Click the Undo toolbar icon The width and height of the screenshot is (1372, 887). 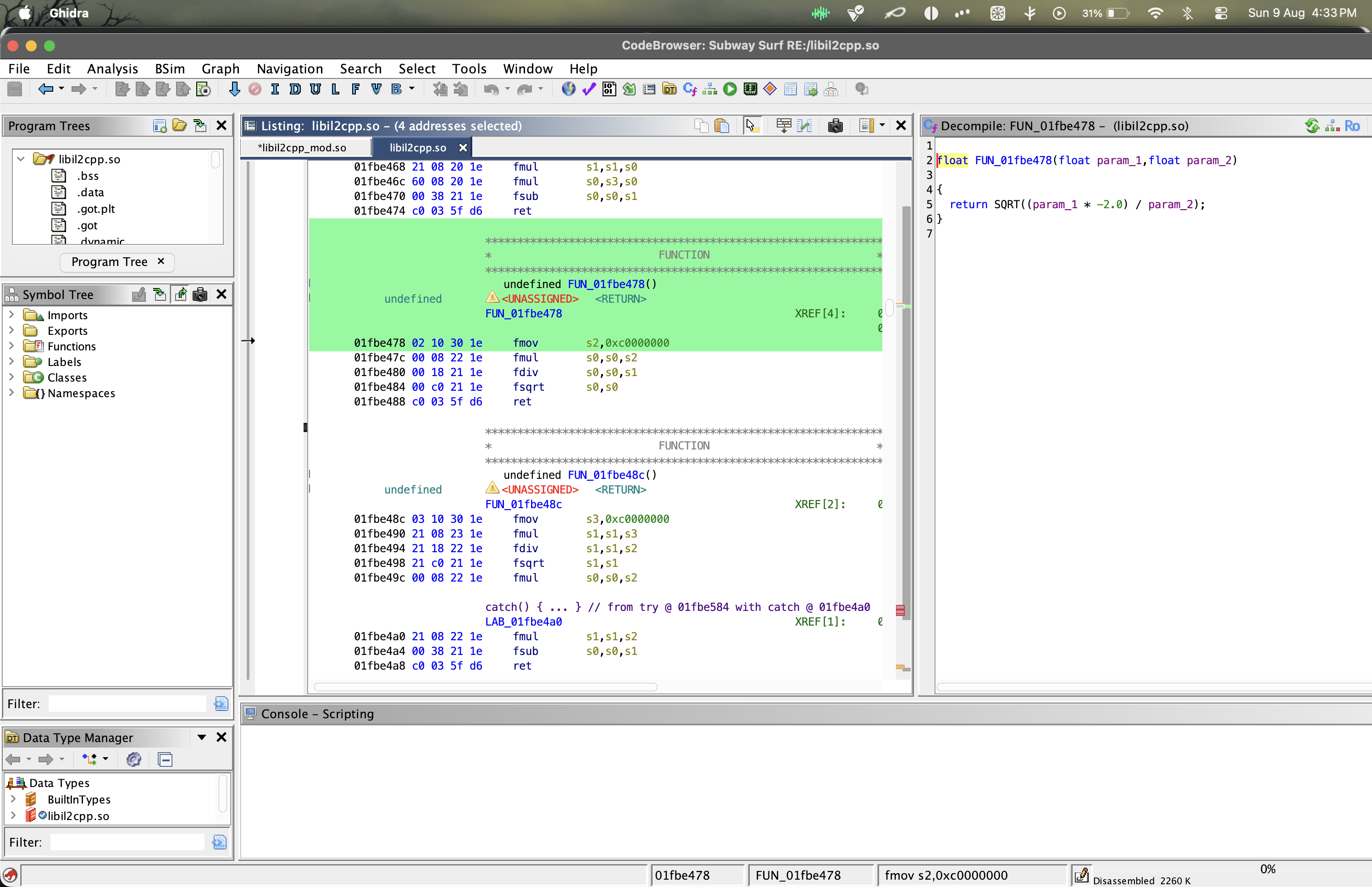click(x=491, y=89)
